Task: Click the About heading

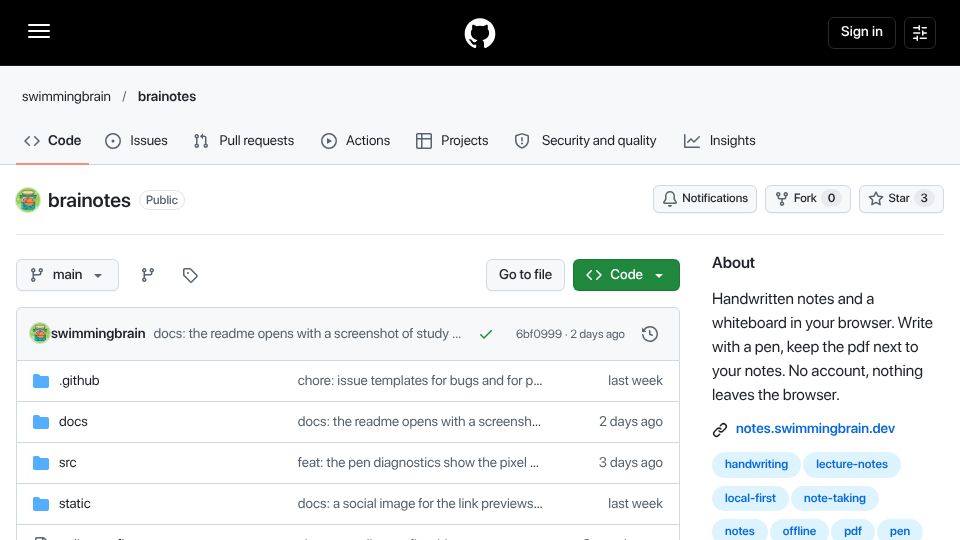Action: [733, 263]
